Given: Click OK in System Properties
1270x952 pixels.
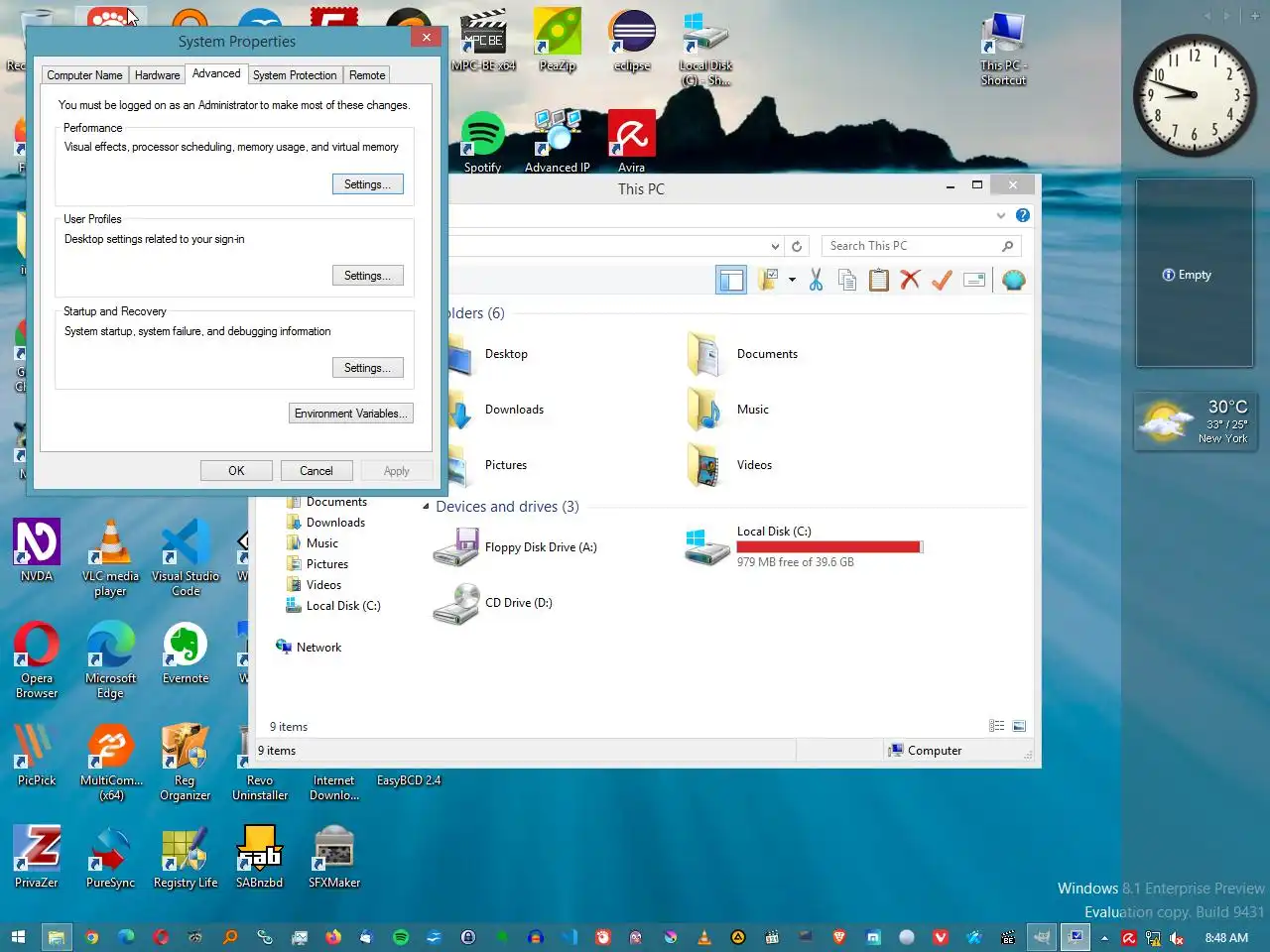Looking at the screenshot, I should (236, 471).
